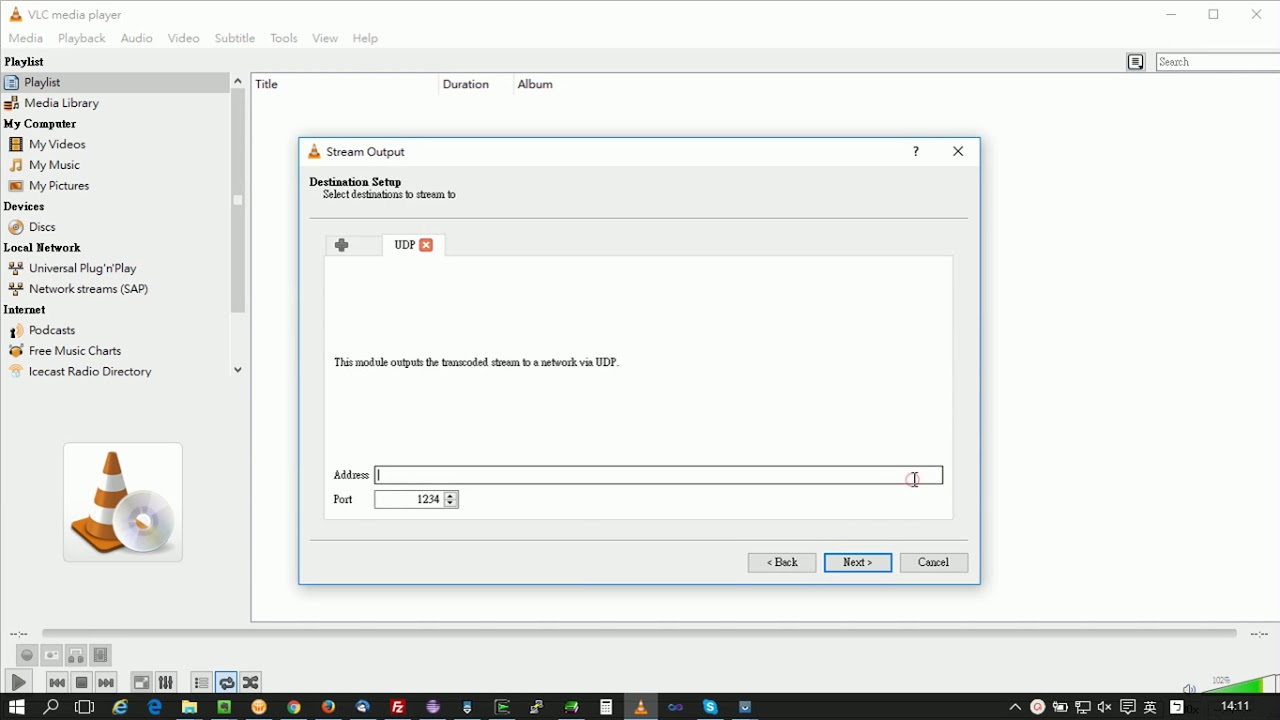Adjust the green volume slider
The width and height of the screenshot is (1280, 720).
click(x=1240, y=685)
